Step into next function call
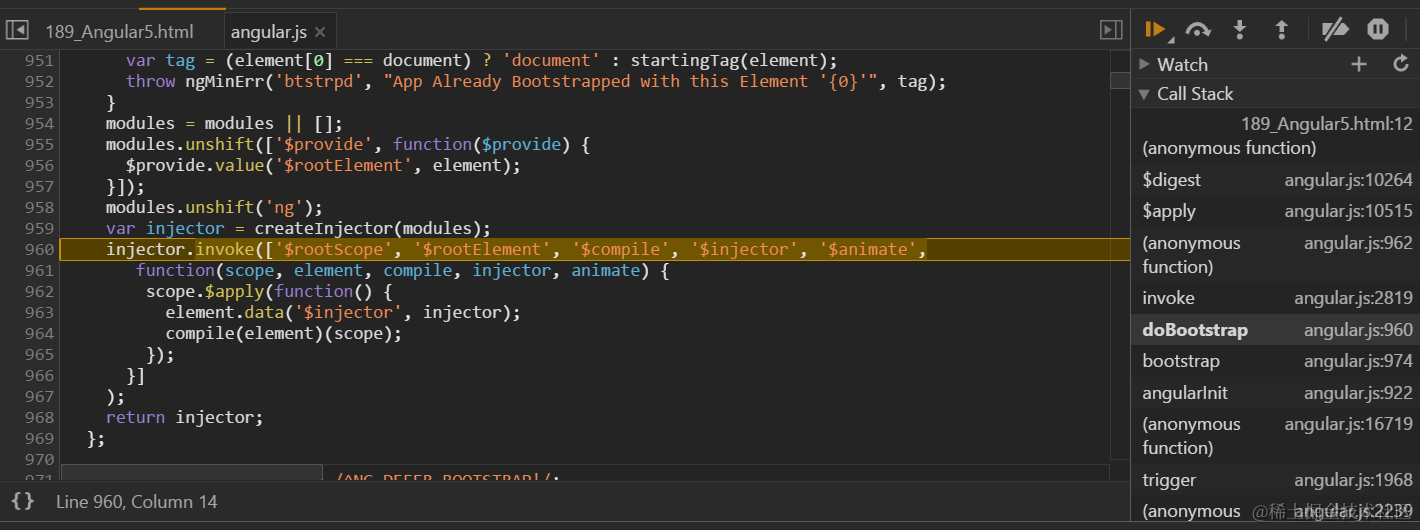The image size is (1420, 530). point(1240,30)
